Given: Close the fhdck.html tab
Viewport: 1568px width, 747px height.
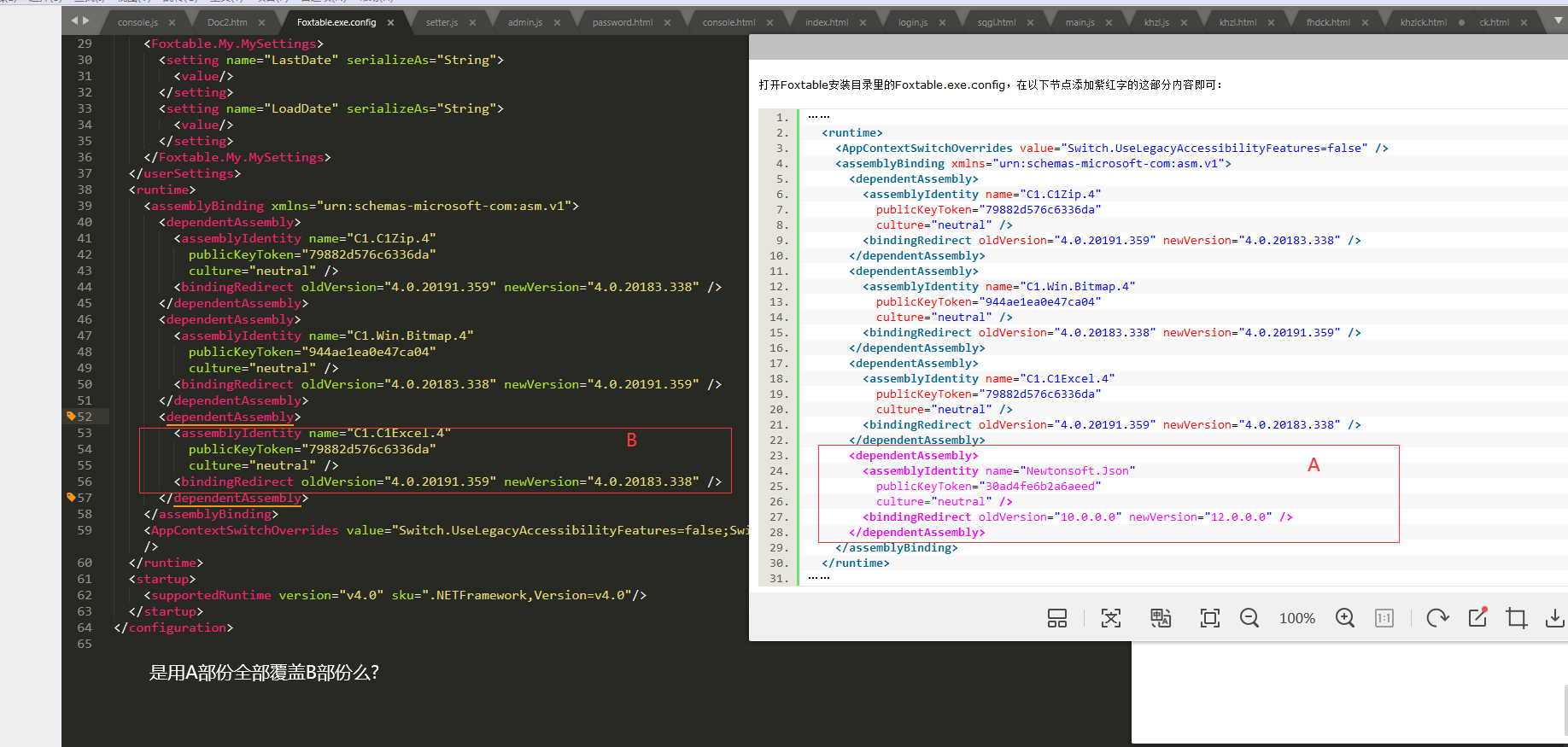Looking at the screenshot, I should [x=1366, y=23].
